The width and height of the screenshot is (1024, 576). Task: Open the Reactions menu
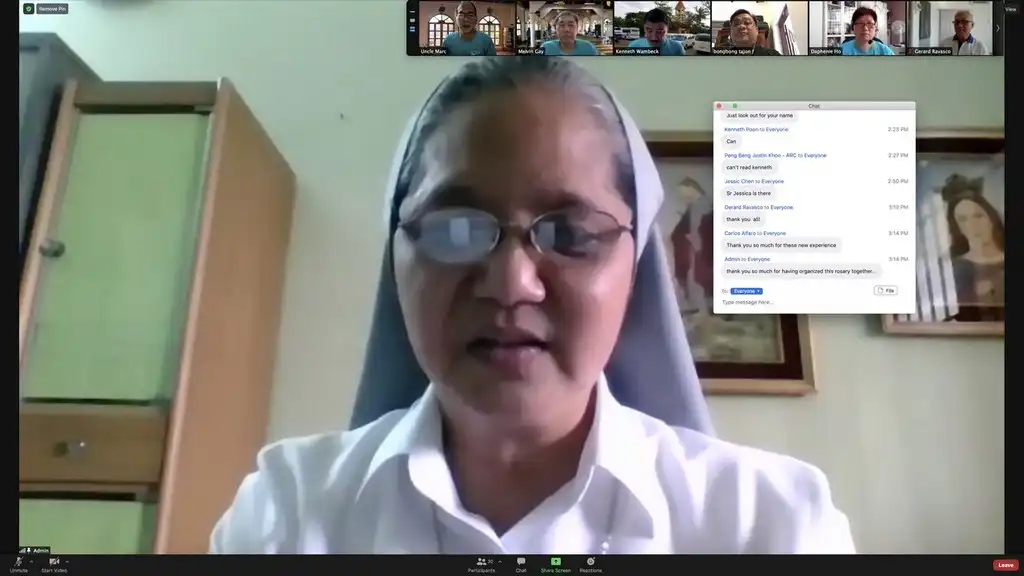590,565
